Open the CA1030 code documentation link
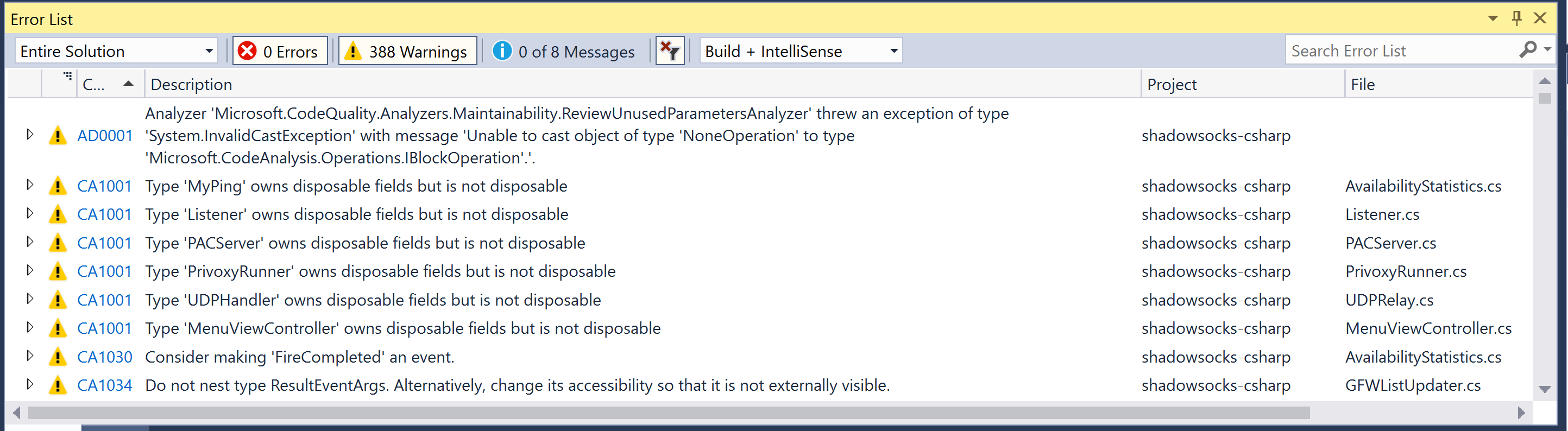Viewport: 1568px width, 431px height. [x=105, y=357]
